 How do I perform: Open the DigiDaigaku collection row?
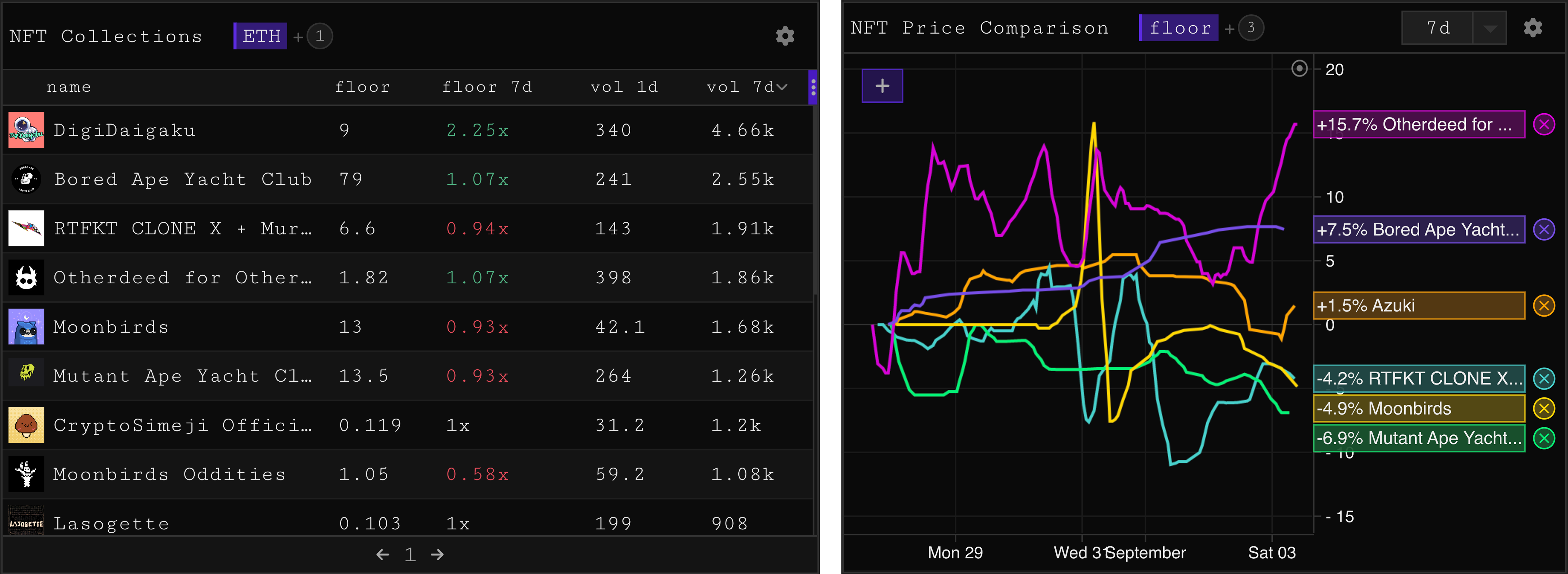(x=124, y=131)
